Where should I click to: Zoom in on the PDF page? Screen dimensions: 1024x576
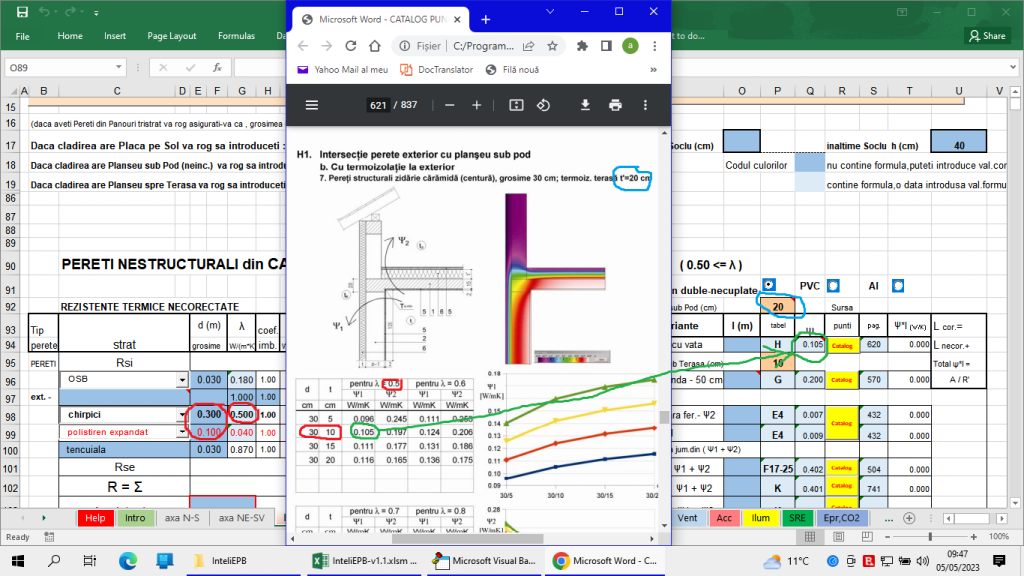478,104
